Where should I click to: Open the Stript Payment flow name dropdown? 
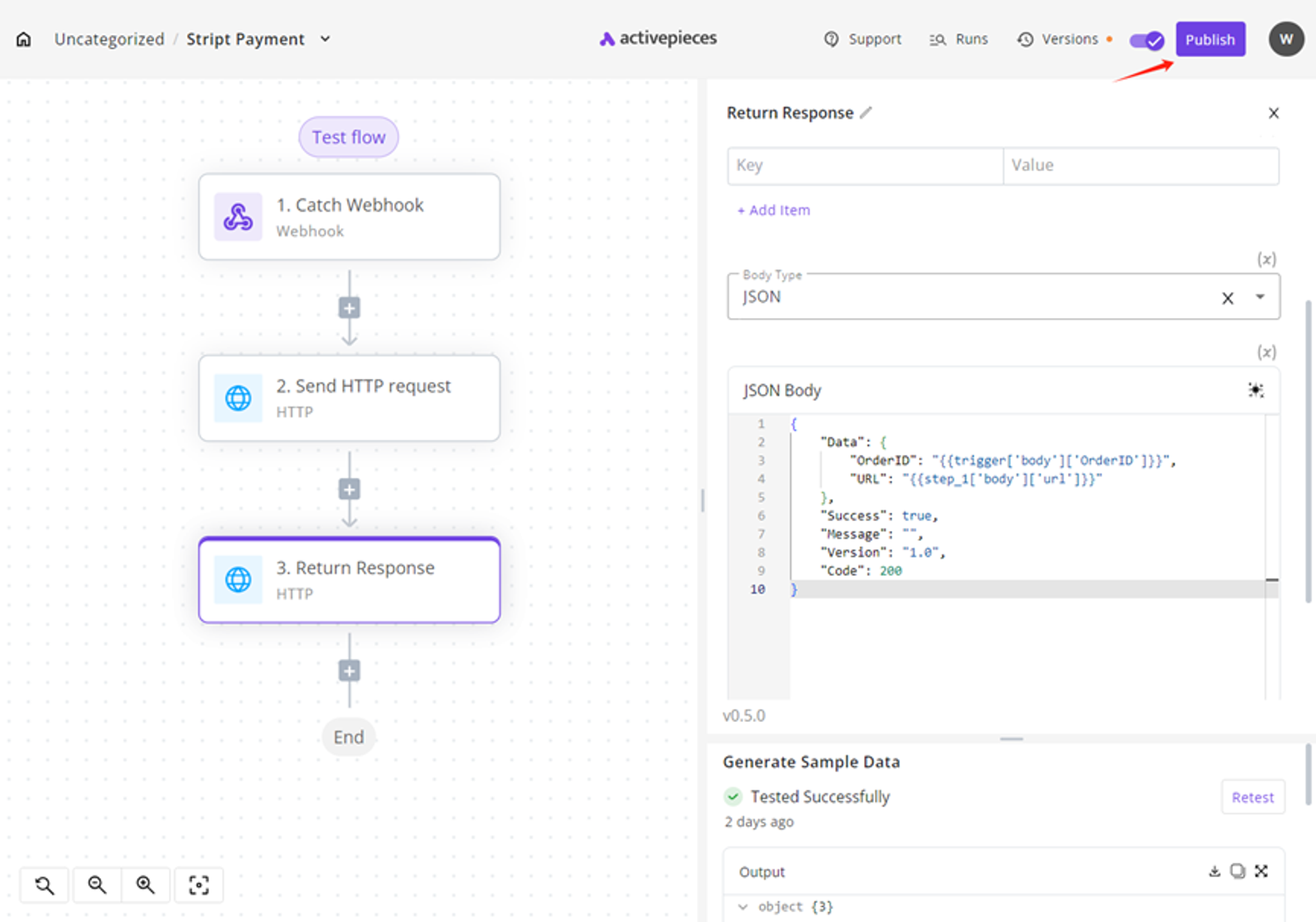tap(325, 39)
